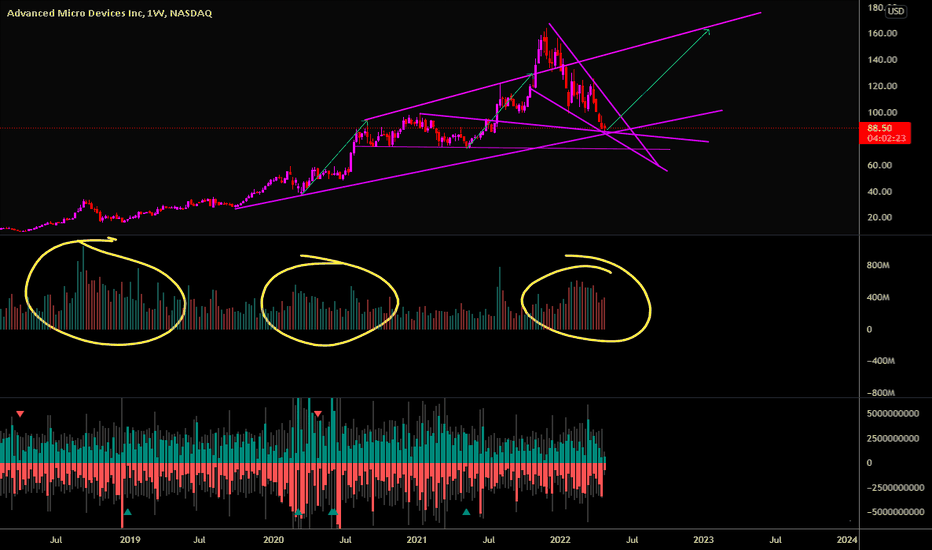Click the 2020 time axis label
The height and width of the screenshot is (550, 932).
[273, 540]
